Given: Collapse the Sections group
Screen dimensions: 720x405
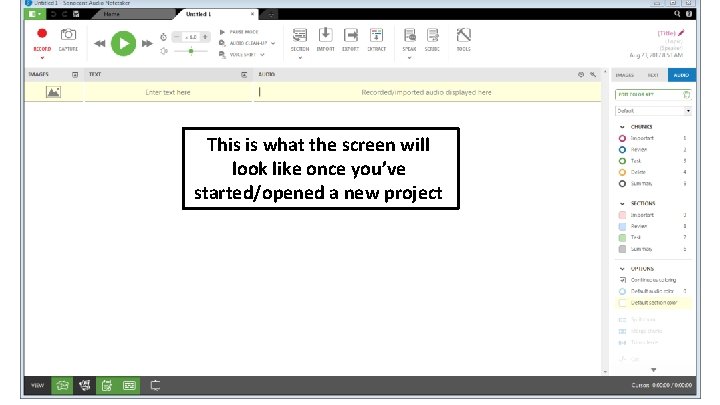Looking at the screenshot, I should coord(622,203).
